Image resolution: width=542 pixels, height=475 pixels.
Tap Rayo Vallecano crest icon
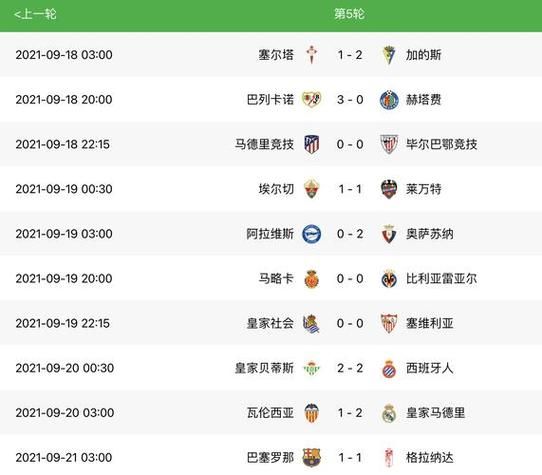pyautogui.click(x=311, y=100)
